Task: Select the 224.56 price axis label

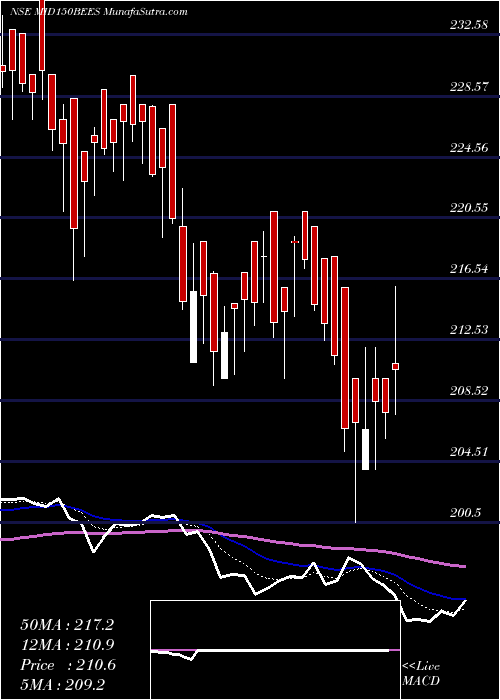Action: coord(468,147)
